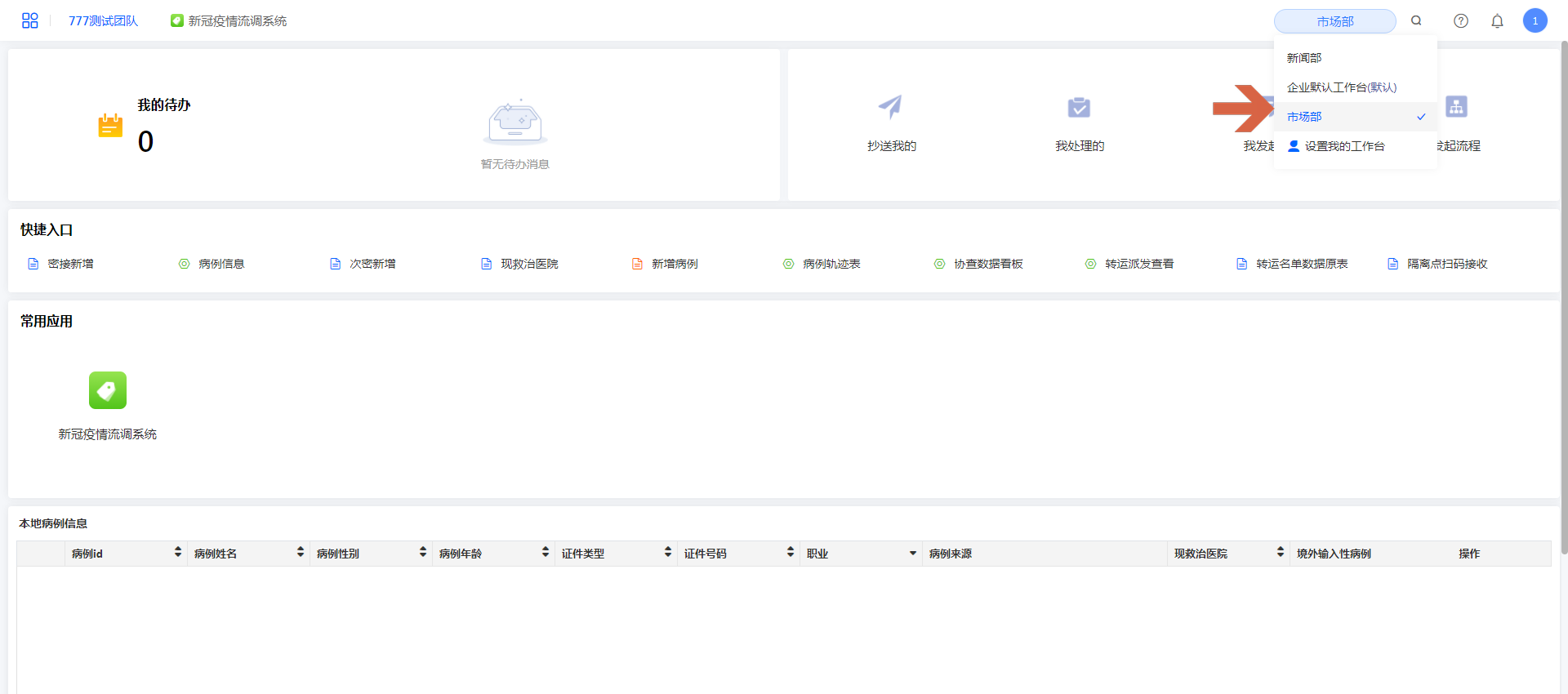Open the 市场部 workspace dropdown
The image size is (1568, 694).
pyautogui.click(x=1334, y=21)
